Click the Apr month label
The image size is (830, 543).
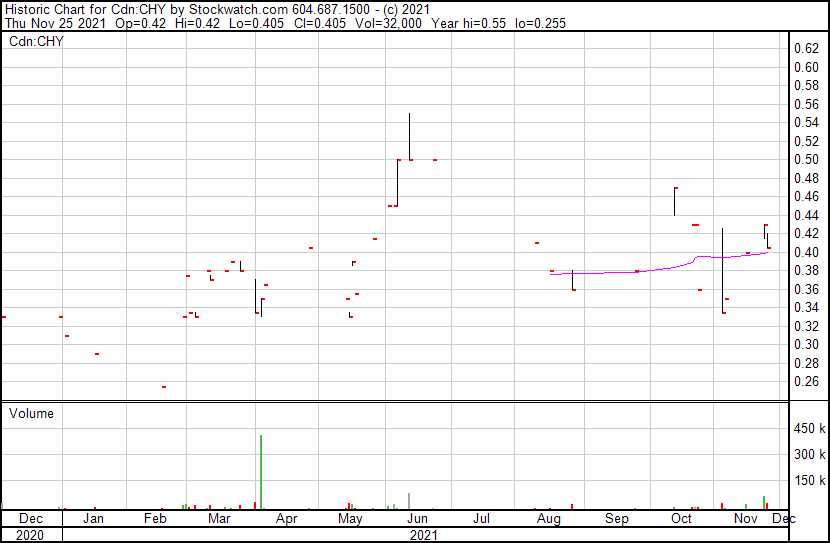pos(286,518)
